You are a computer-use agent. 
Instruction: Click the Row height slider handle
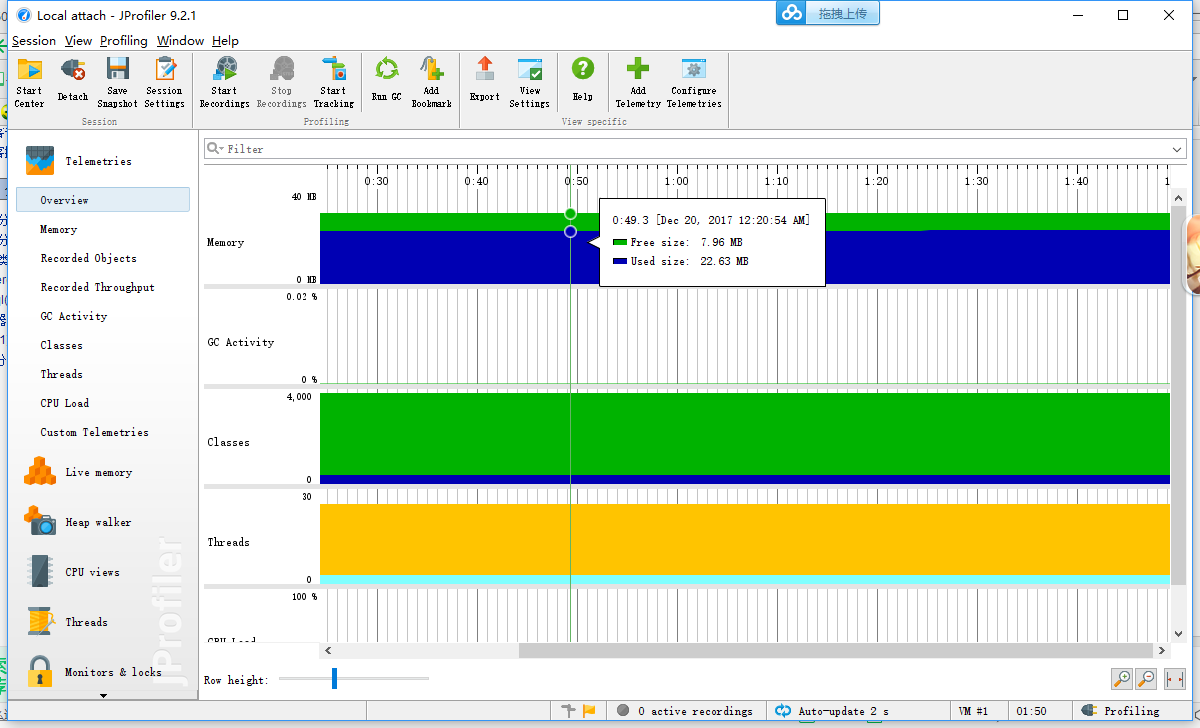point(334,679)
